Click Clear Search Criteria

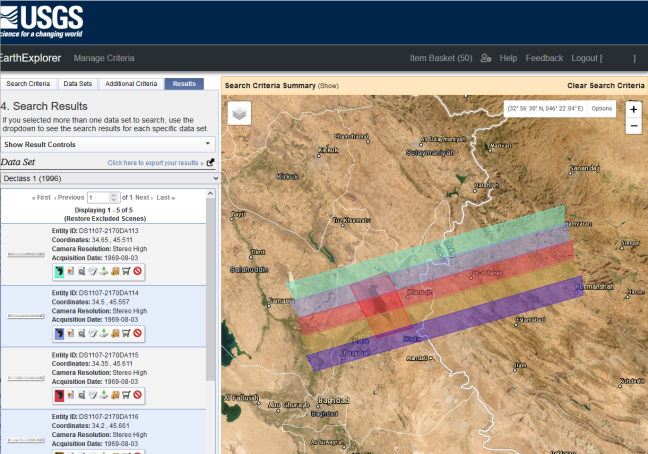[x=605, y=86]
